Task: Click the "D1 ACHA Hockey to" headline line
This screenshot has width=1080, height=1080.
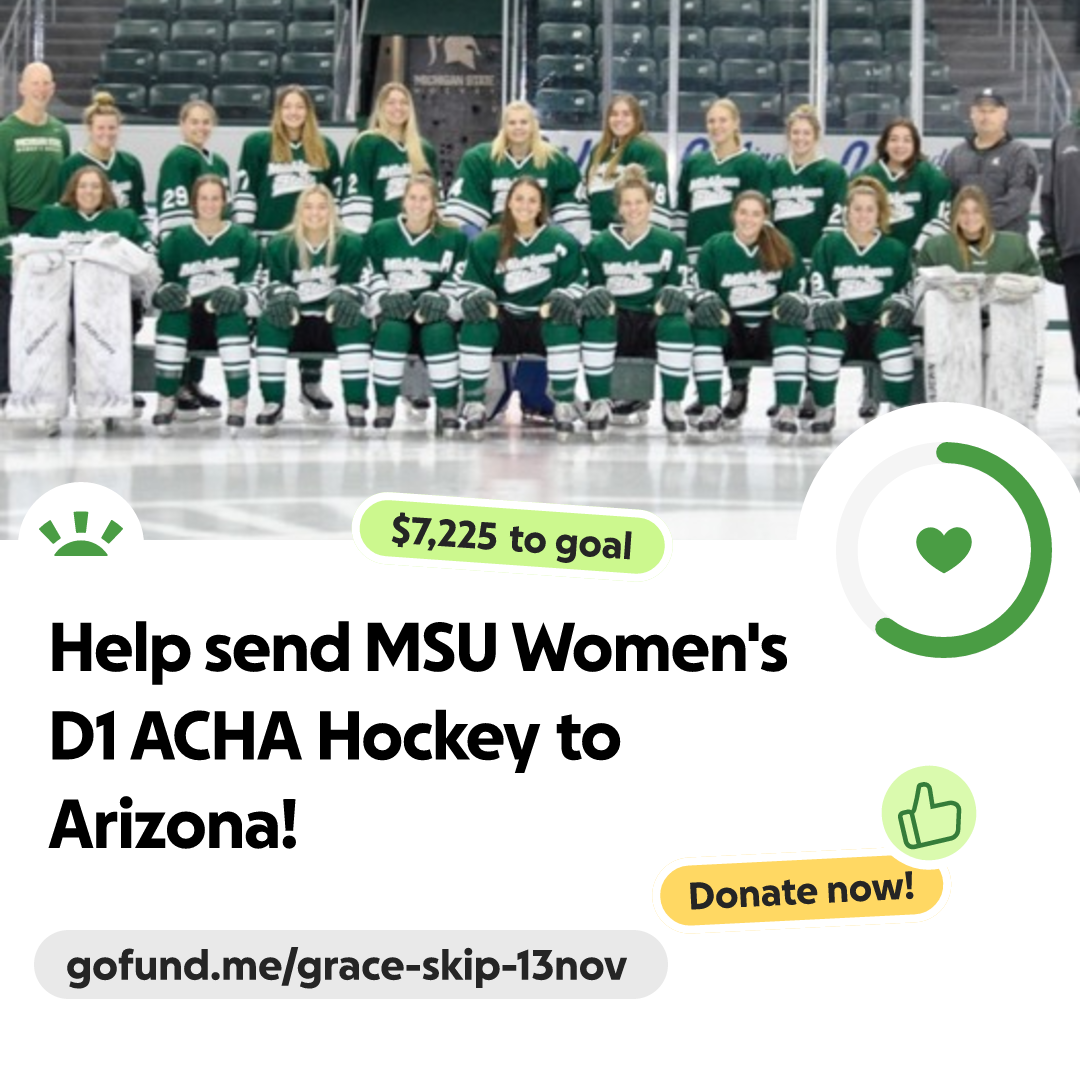Action: click(x=335, y=738)
